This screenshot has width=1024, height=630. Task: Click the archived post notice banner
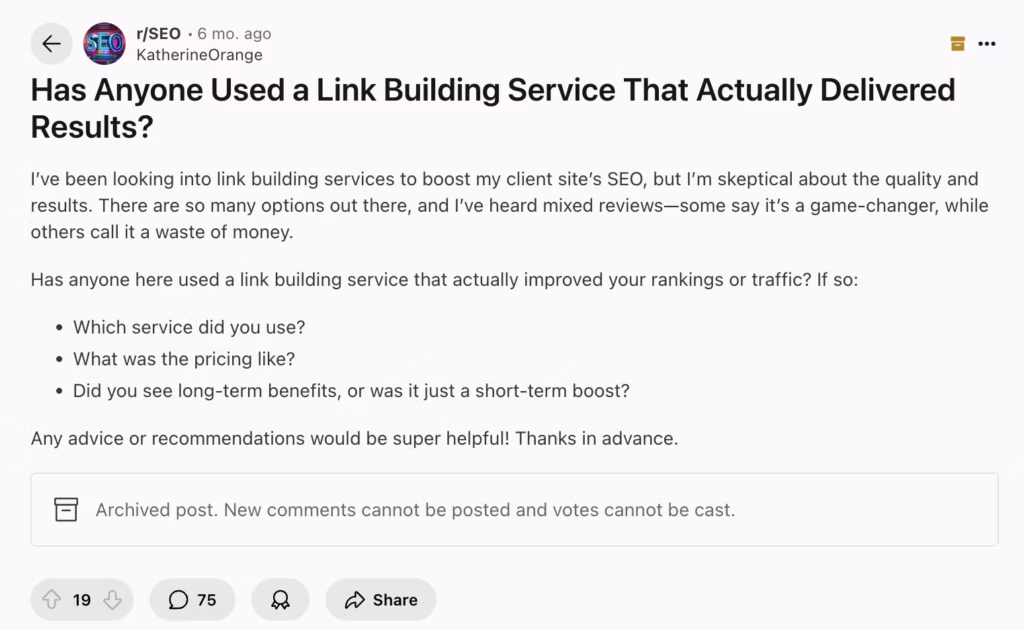coord(515,509)
